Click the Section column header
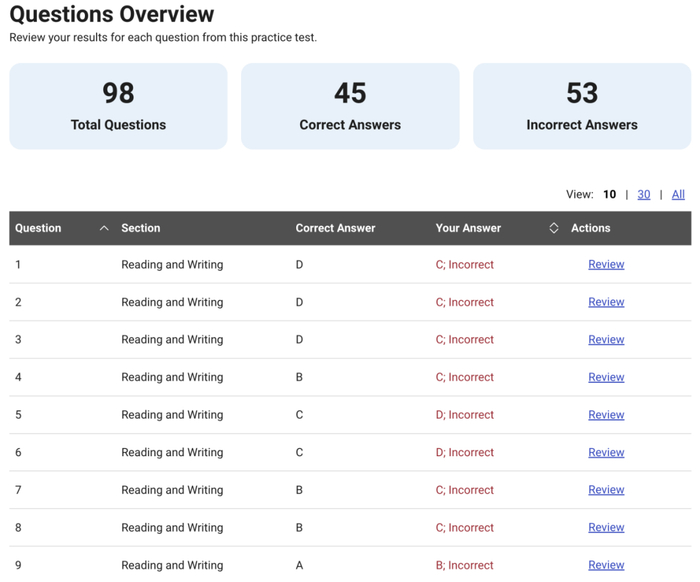Viewport: 700px width, 582px height. pos(141,228)
